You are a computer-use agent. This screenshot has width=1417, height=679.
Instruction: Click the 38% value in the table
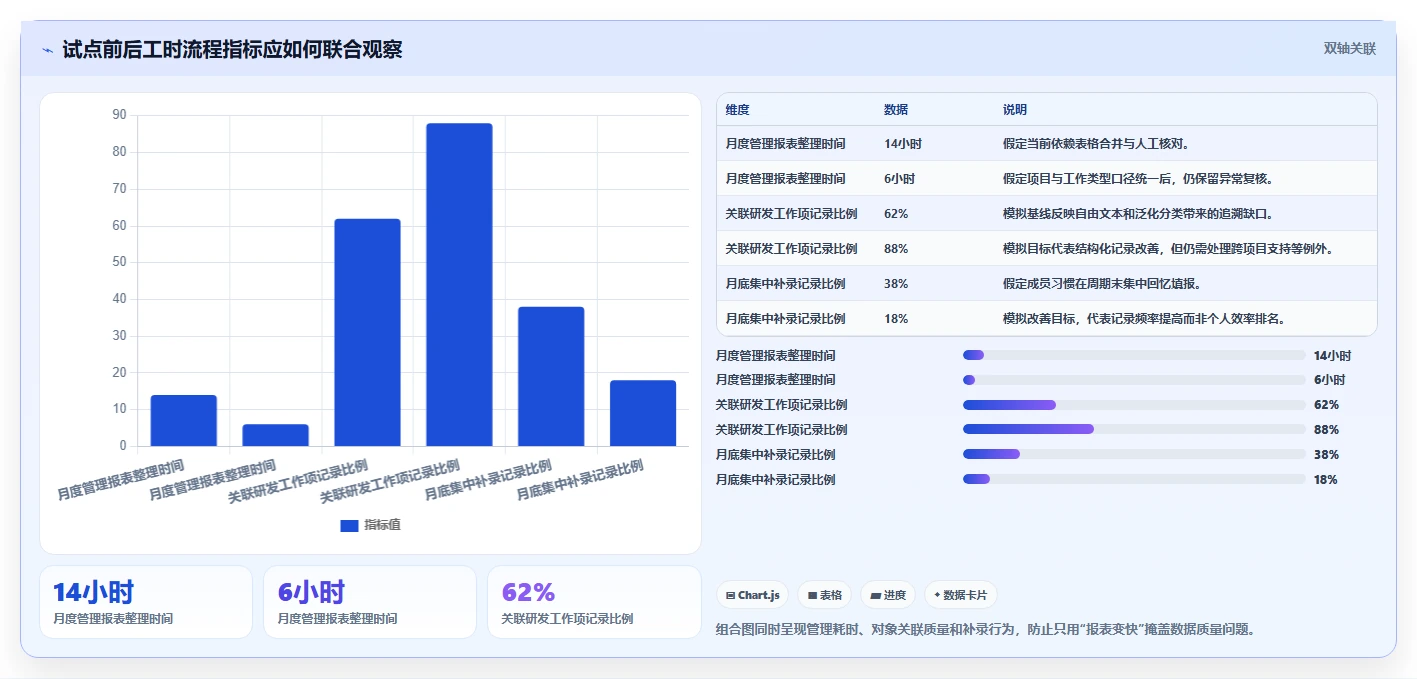tap(896, 284)
